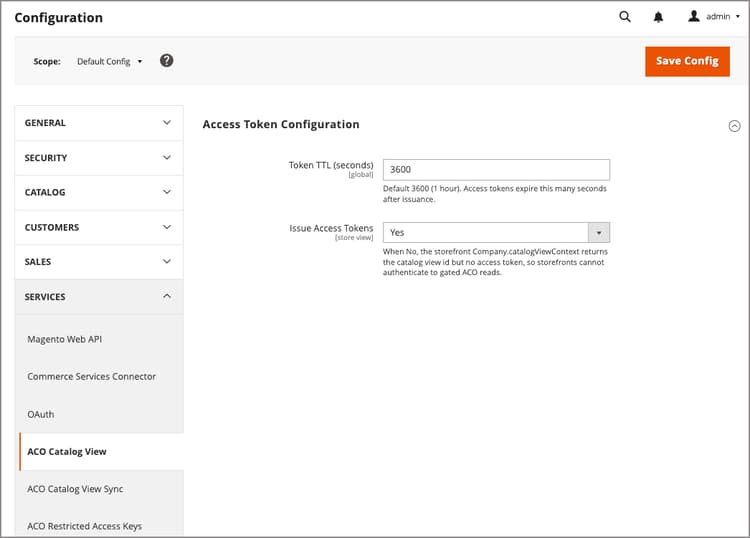Screen dimensions: 750x538
Task: Click the Access Token Configuration heading
Action: (x=281, y=124)
